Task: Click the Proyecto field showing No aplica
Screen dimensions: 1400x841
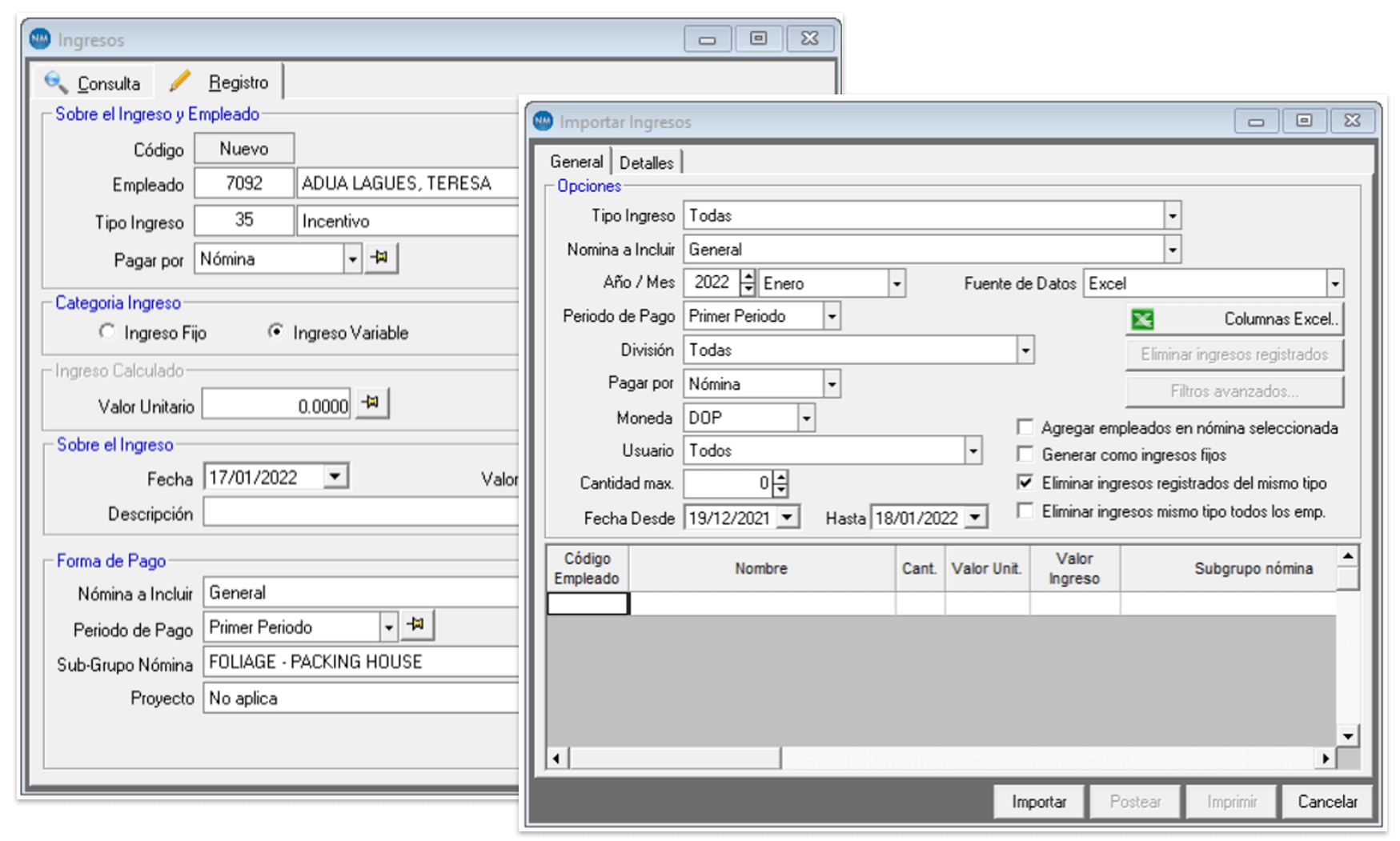Action: (x=361, y=698)
